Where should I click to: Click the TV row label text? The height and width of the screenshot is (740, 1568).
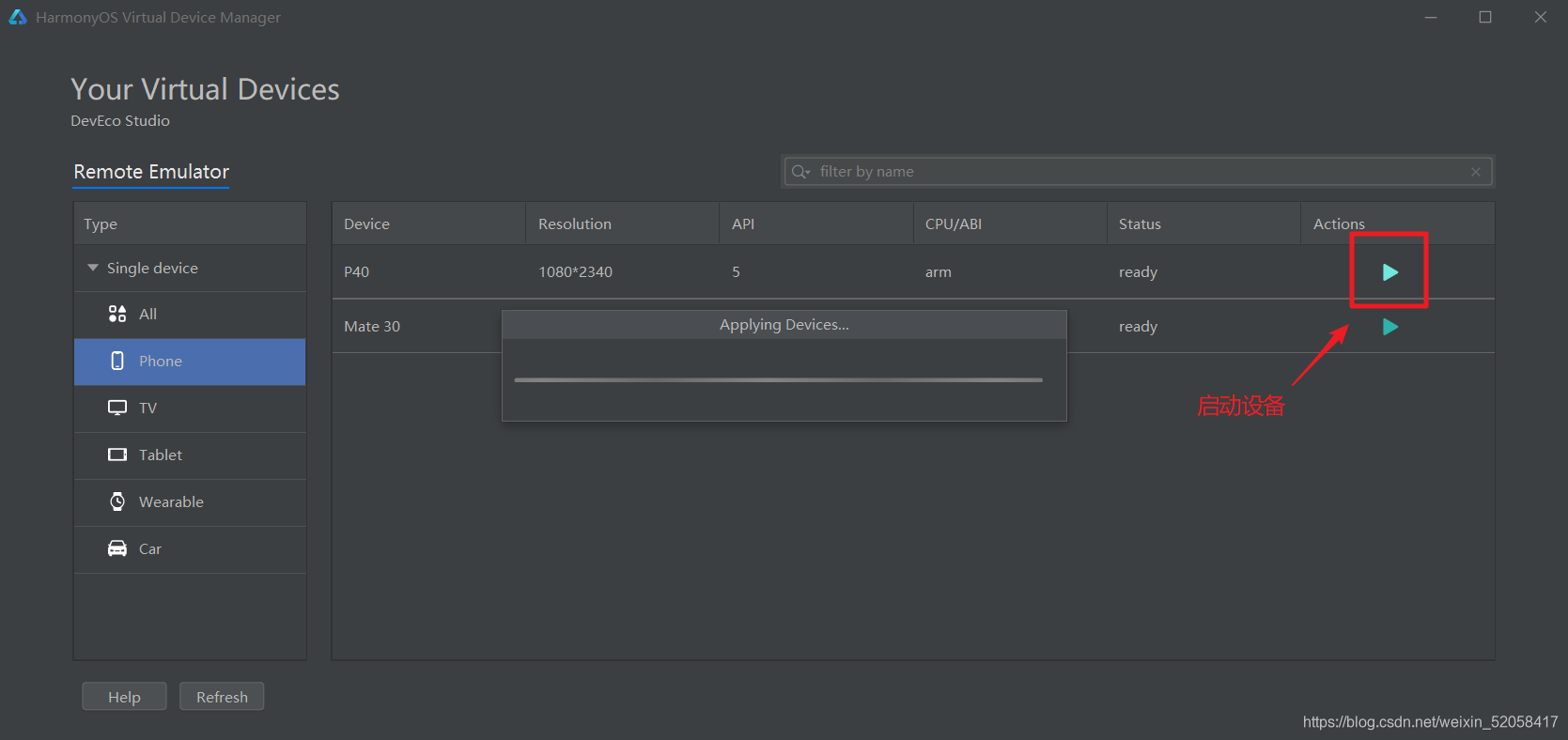(147, 408)
